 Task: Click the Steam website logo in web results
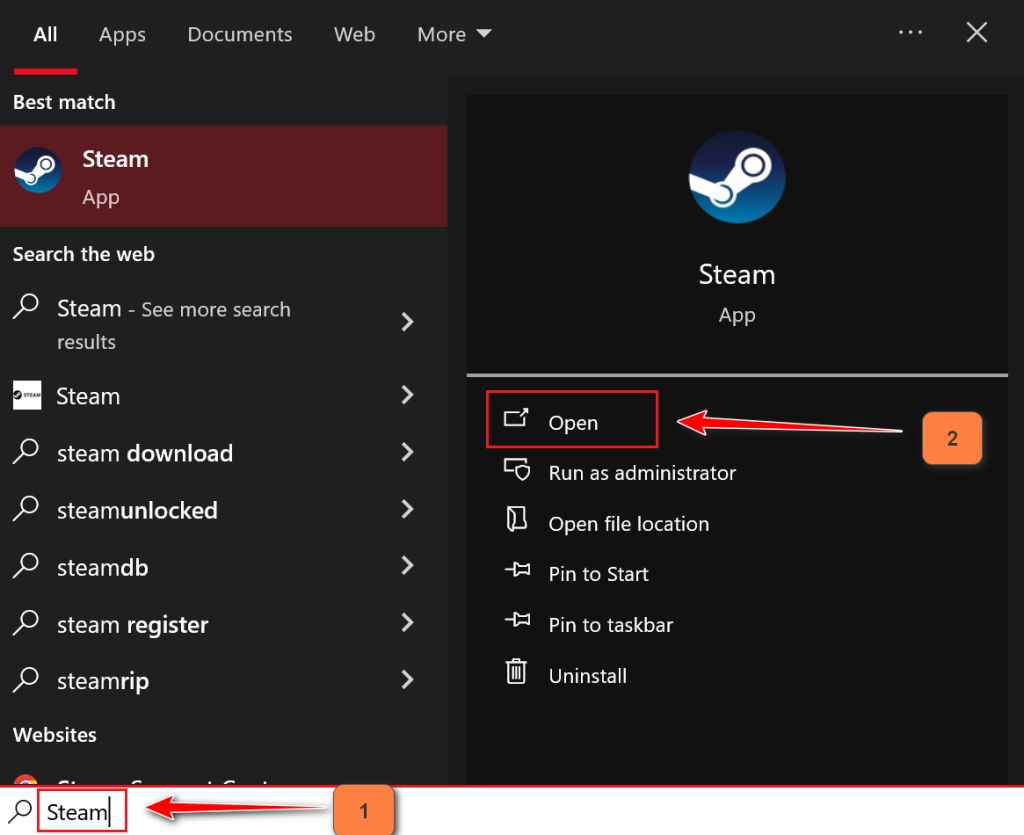click(x=27, y=396)
